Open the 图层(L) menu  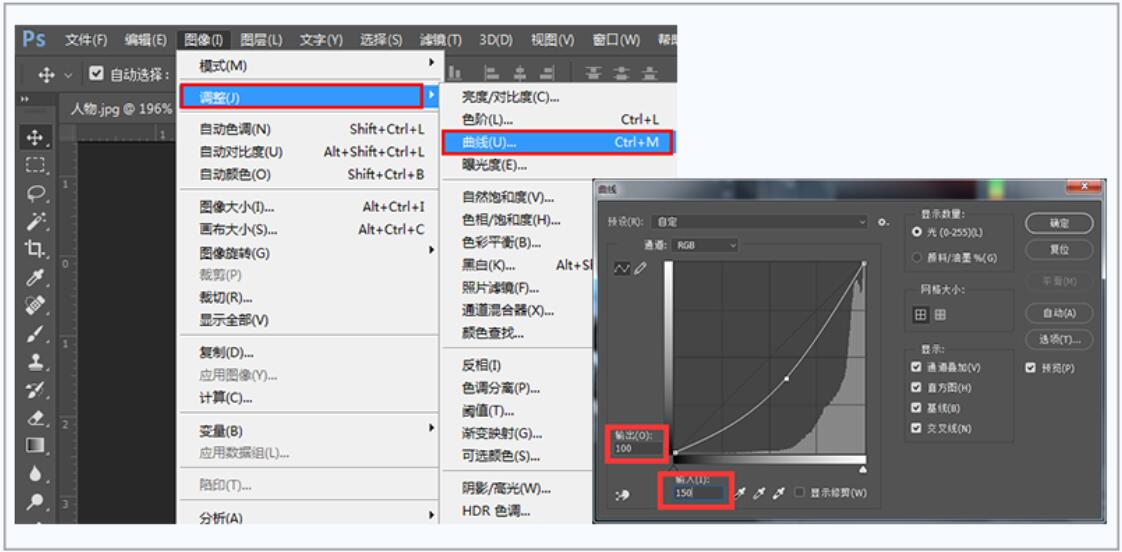pyautogui.click(x=260, y=40)
